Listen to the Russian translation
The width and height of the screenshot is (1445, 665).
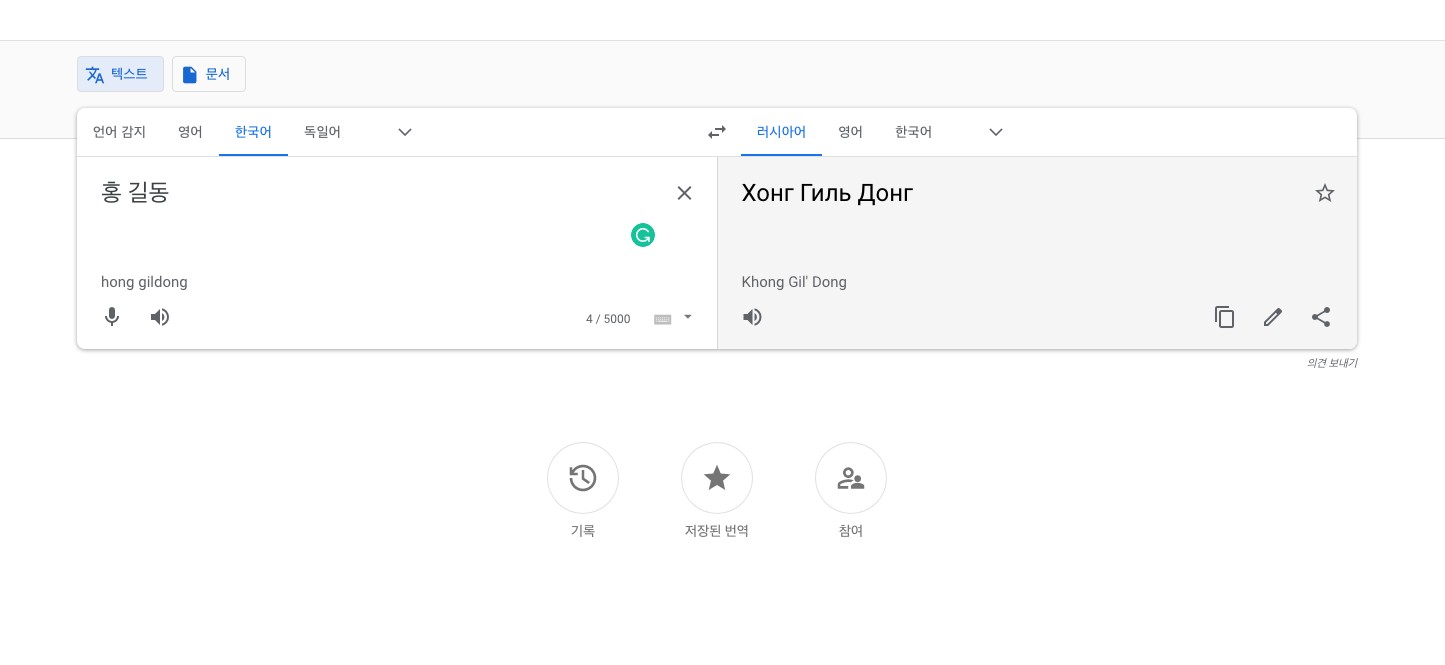(752, 317)
